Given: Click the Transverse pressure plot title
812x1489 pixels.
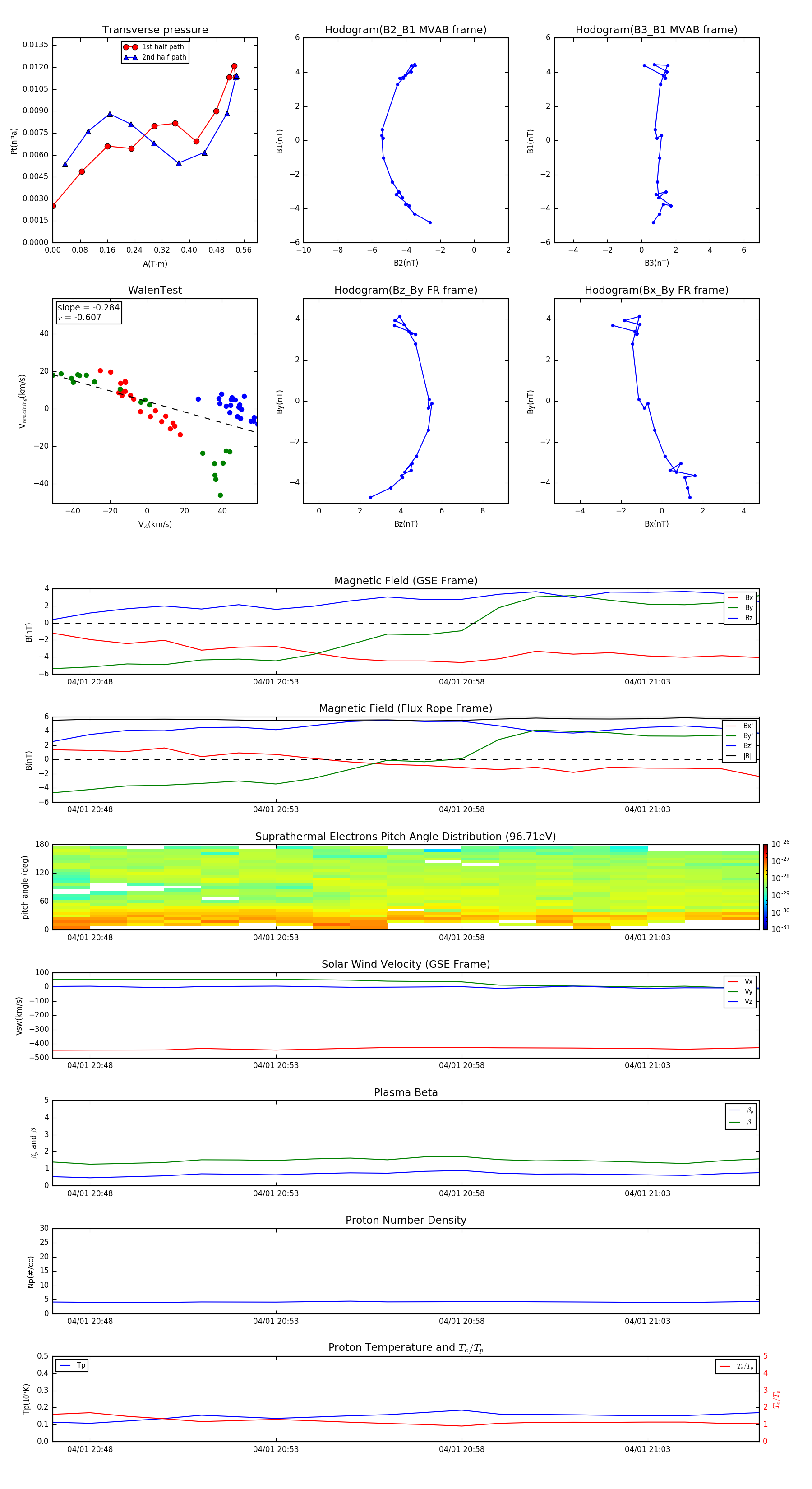Looking at the screenshot, I should click(155, 30).
